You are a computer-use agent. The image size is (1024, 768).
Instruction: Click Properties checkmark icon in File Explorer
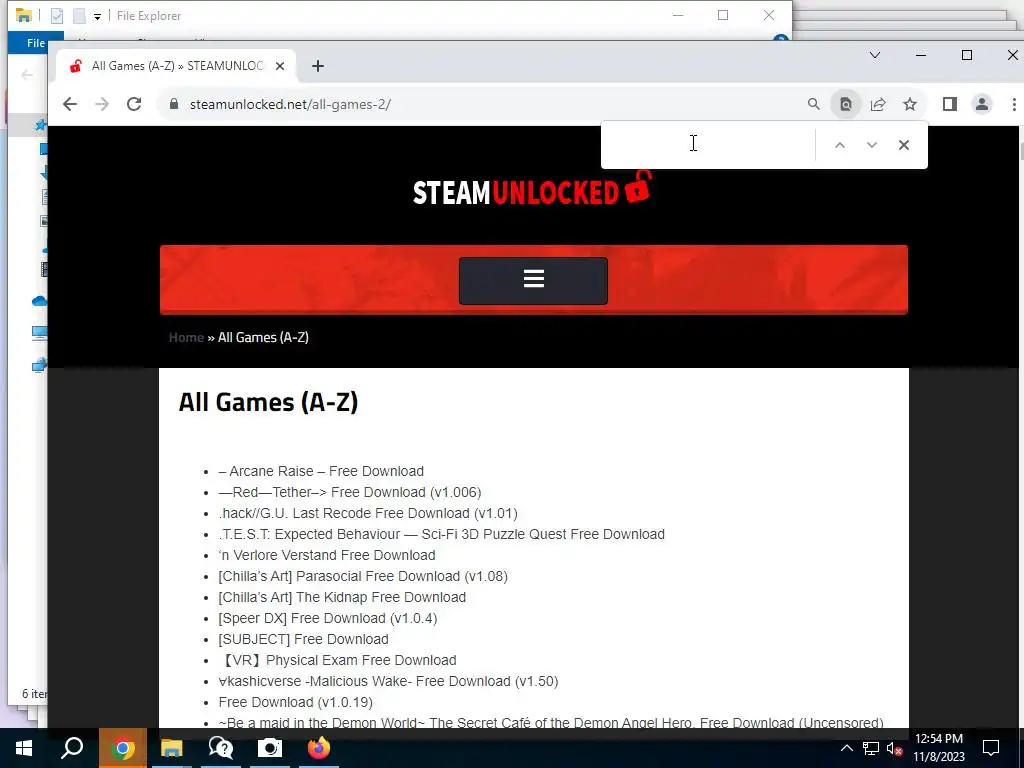(x=57, y=16)
